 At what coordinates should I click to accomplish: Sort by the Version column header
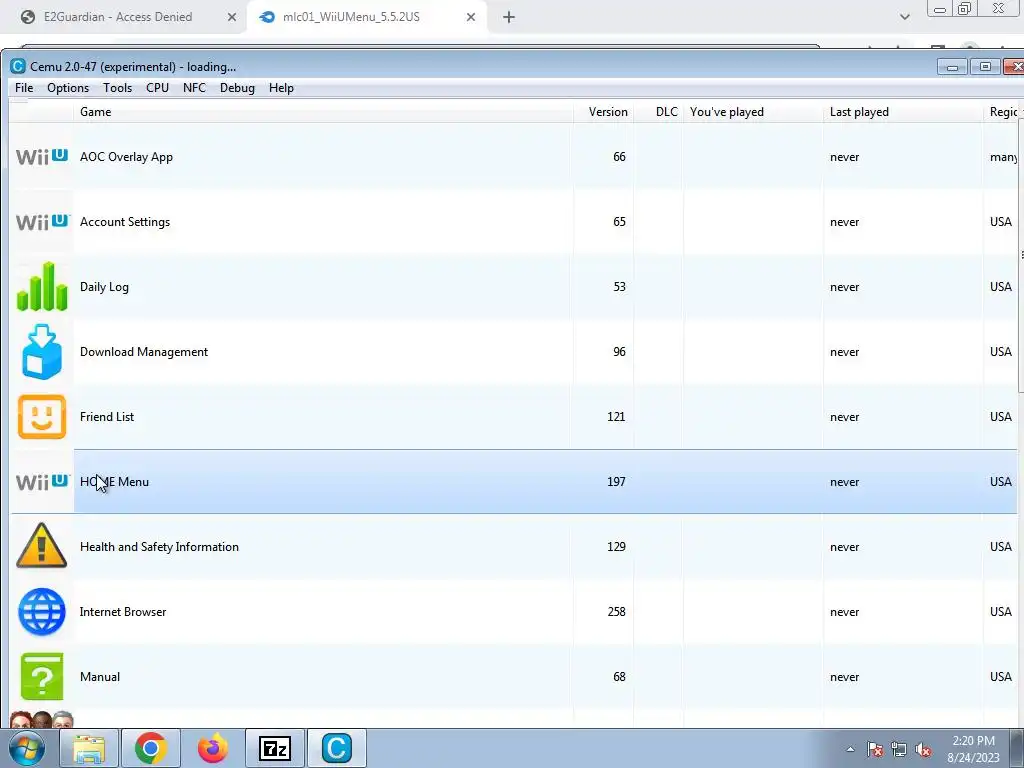(604, 112)
